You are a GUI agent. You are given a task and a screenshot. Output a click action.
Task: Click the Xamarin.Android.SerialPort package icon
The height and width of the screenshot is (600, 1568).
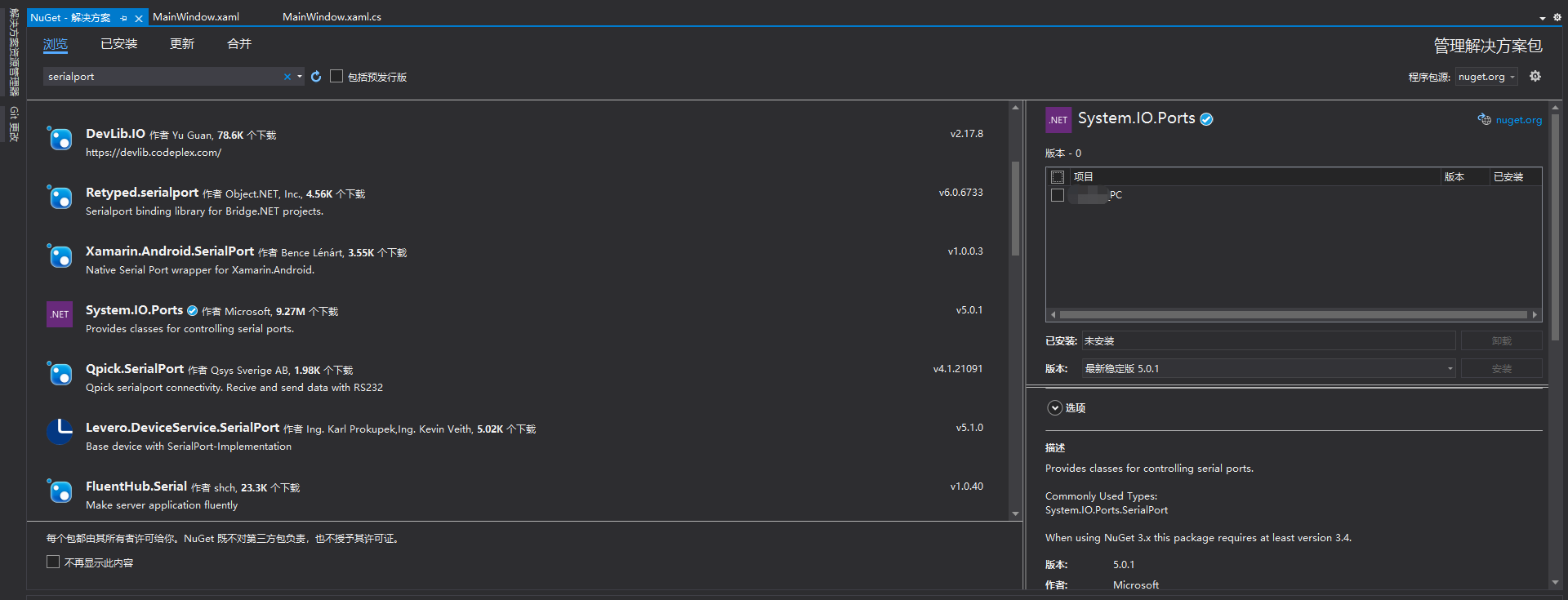tap(60, 256)
